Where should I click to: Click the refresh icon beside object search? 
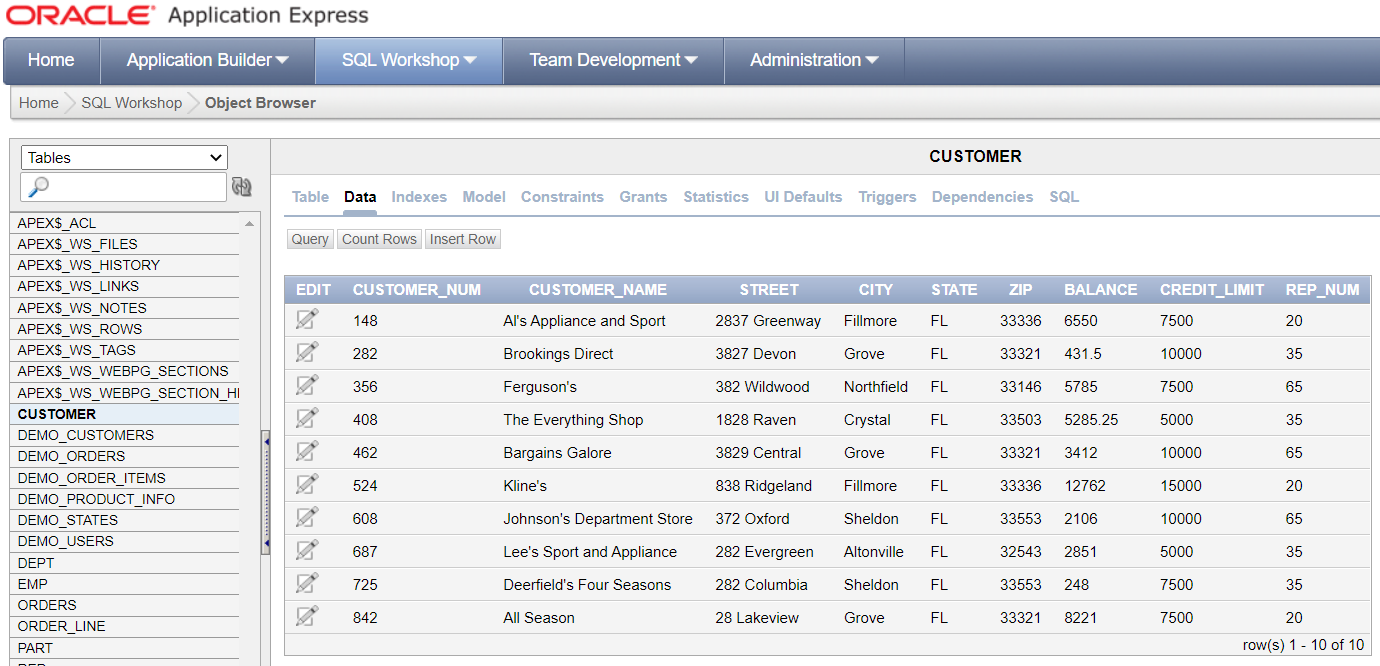(242, 187)
